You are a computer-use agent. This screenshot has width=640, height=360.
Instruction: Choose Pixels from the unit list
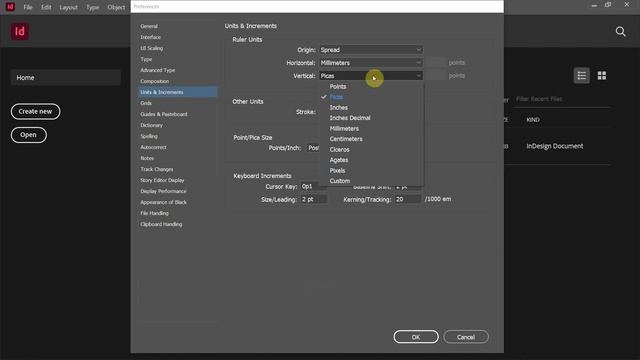click(338, 171)
